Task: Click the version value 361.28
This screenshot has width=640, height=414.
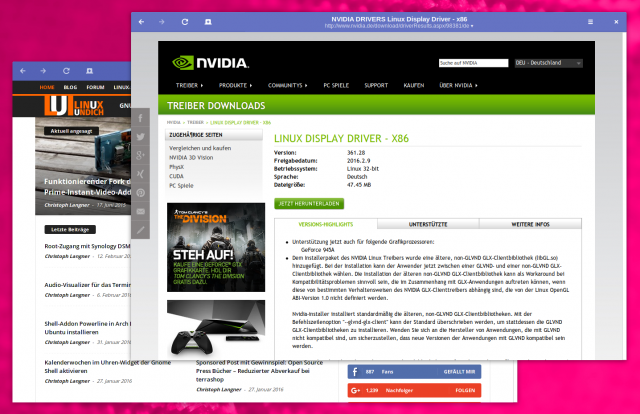Action: click(356, 152)
